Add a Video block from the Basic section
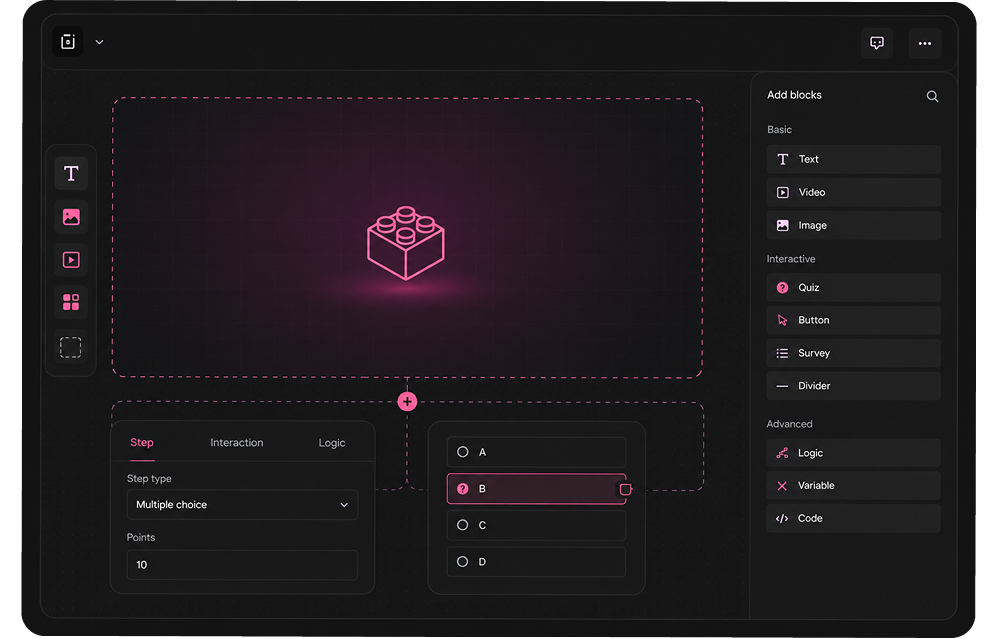This screenshot has width=998, height=639. [853, 192]
